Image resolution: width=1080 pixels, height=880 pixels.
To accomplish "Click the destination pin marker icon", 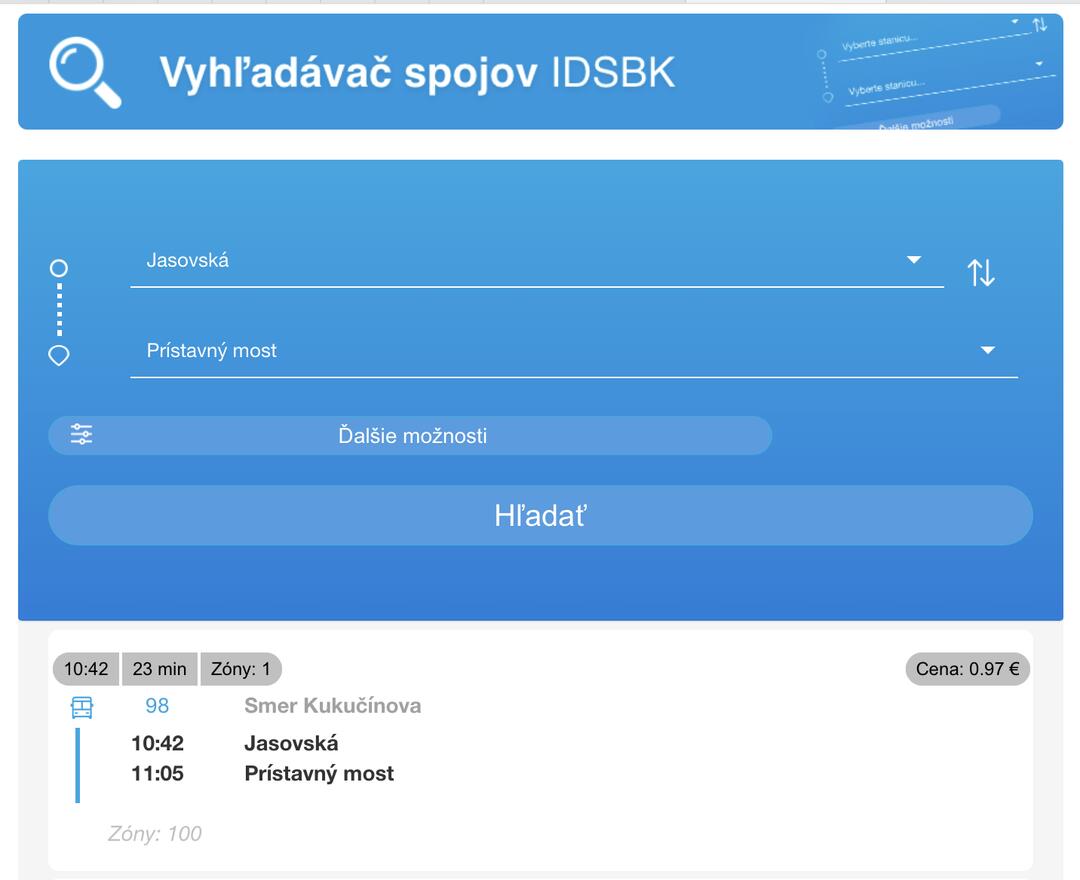I will click(59, 355).
